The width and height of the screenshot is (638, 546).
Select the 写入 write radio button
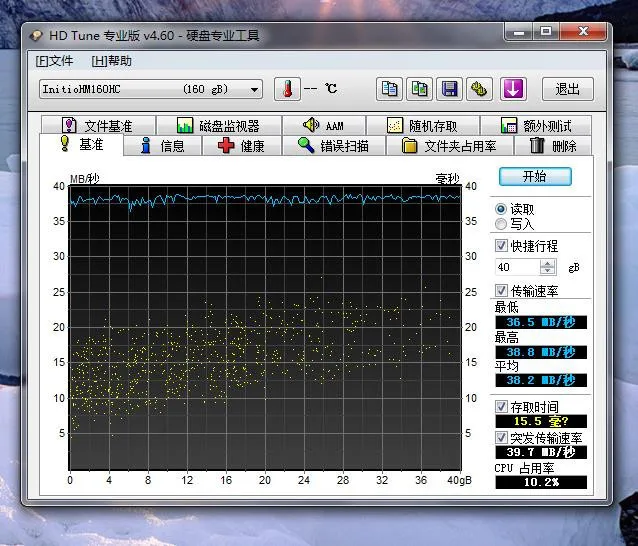(x=501, y=224)
